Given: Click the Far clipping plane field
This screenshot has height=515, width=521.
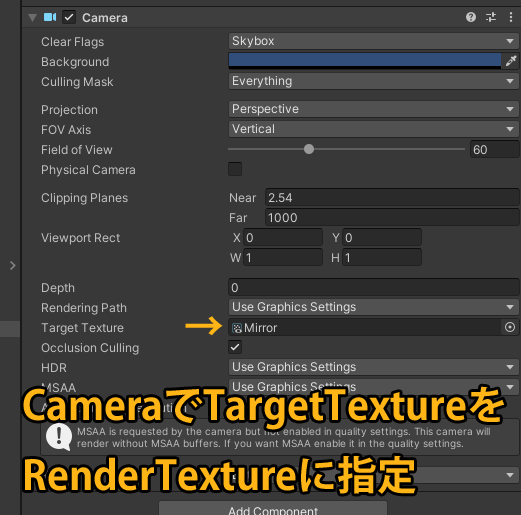Looking at the screenshot, I should point(392,217).
